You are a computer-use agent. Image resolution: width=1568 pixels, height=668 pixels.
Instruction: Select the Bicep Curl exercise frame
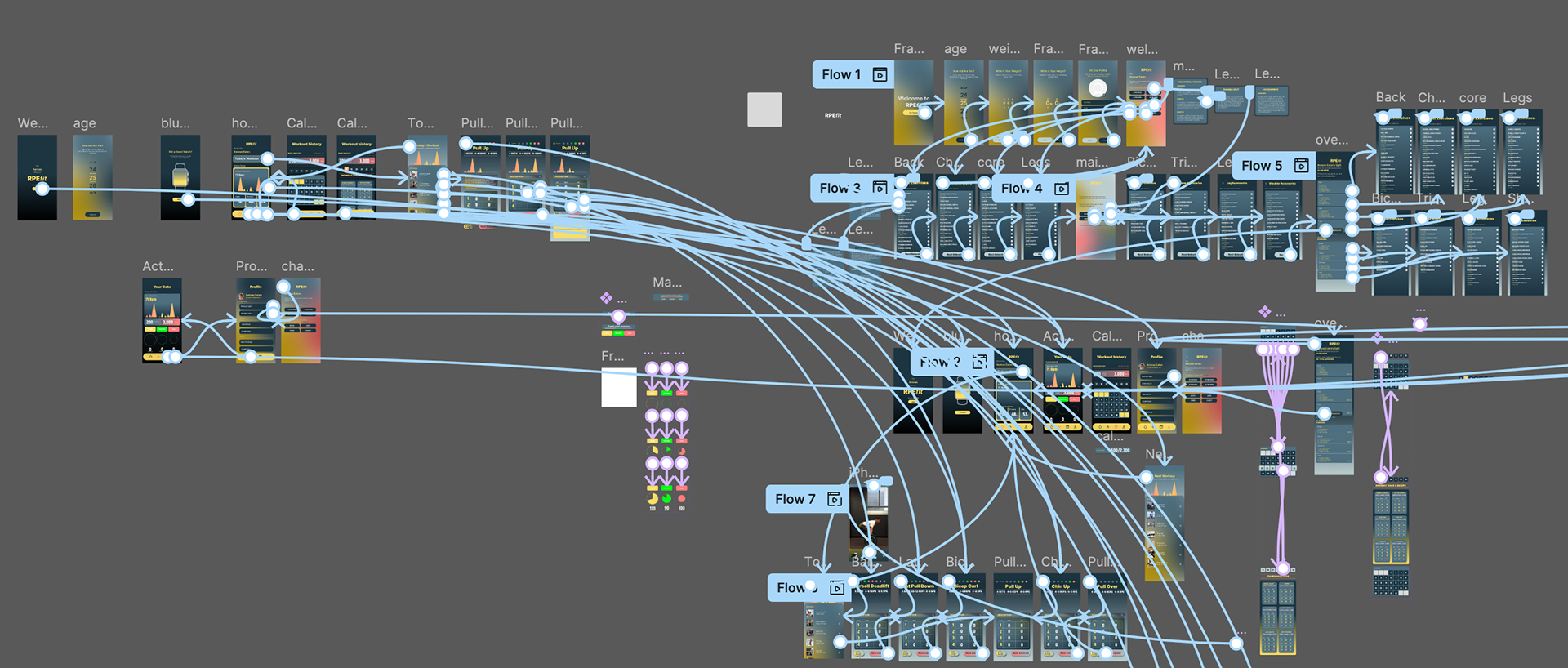click(966, 617)
